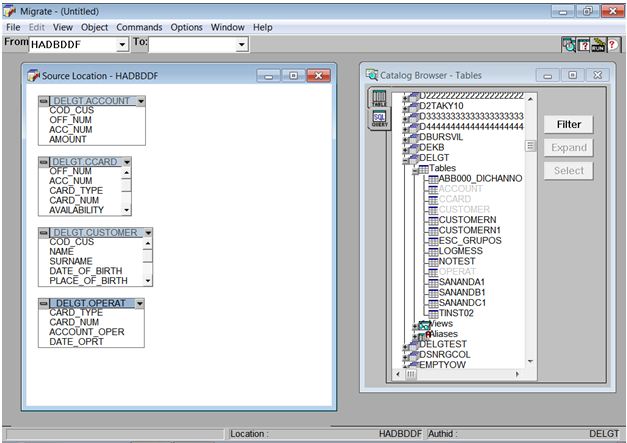This screenshot has height=443, width=627.
Task: Click the minus icon on DELGT.OPERAT box
Action: [44, 303]
